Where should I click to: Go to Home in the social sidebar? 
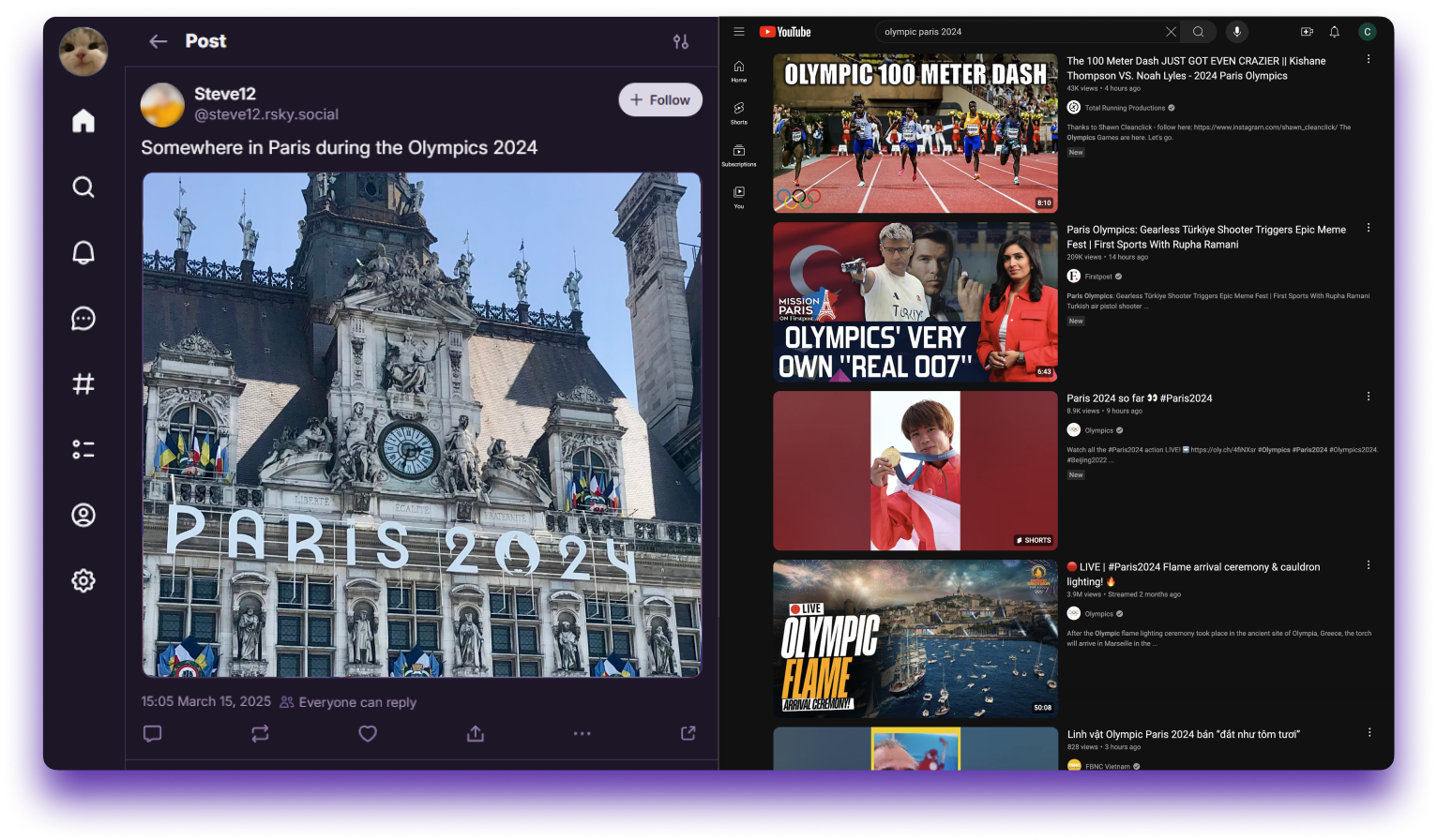point(83,121)
